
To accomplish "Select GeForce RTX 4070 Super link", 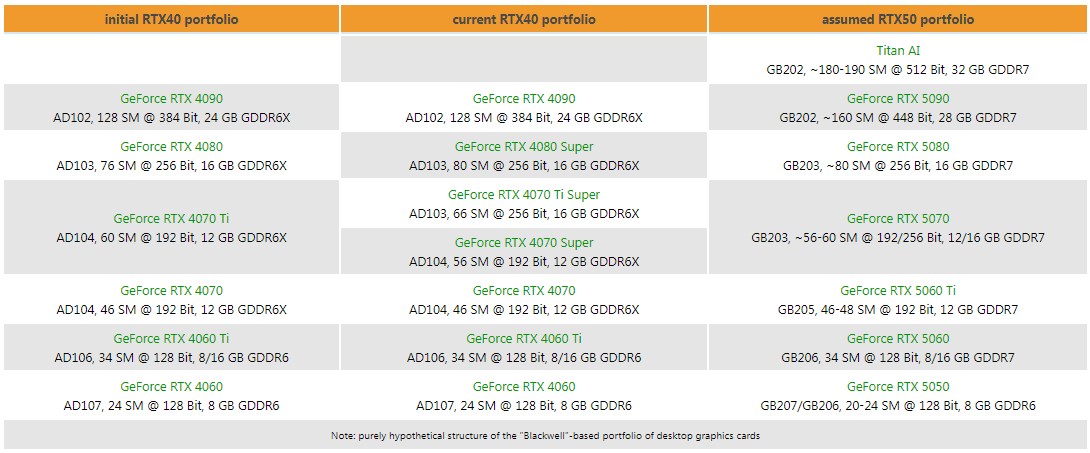I will tap(524, 243).
